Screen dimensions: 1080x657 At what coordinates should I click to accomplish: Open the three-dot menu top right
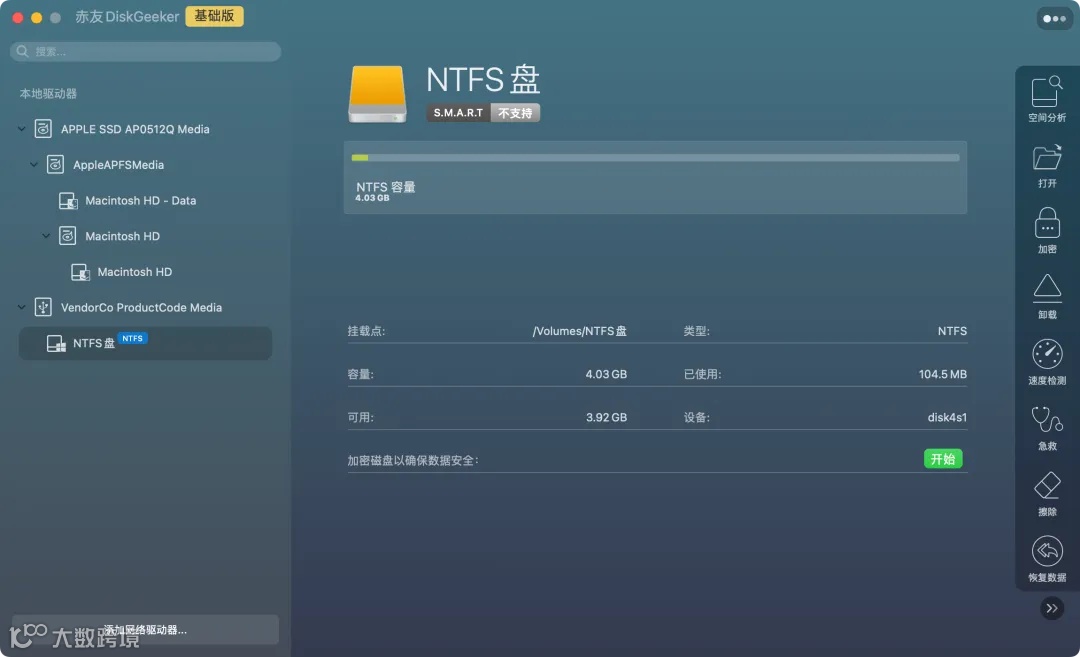tap(1053, 18)
